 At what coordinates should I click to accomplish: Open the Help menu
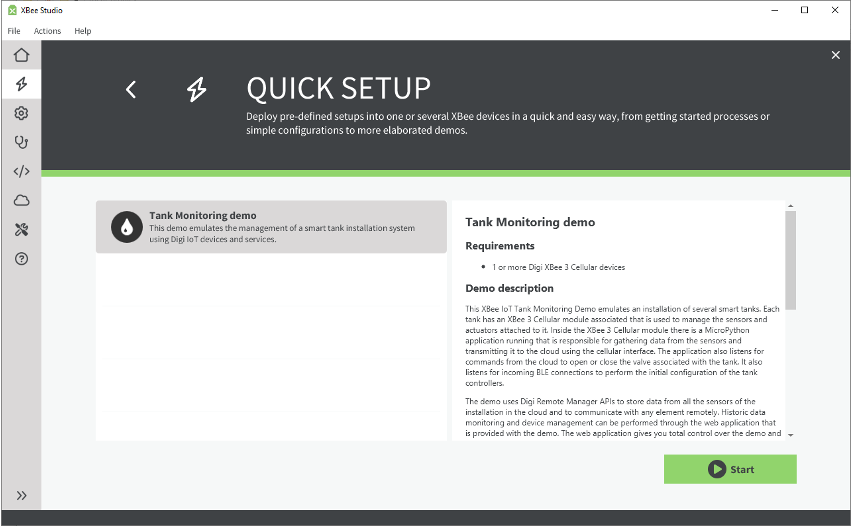pyautogui.click(x=83, y=31)
